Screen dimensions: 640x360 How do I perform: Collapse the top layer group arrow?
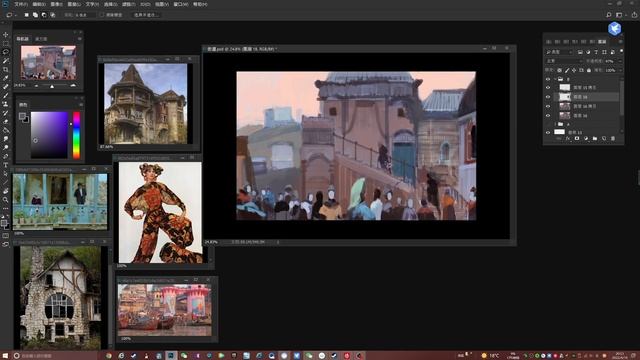[556, 79]
